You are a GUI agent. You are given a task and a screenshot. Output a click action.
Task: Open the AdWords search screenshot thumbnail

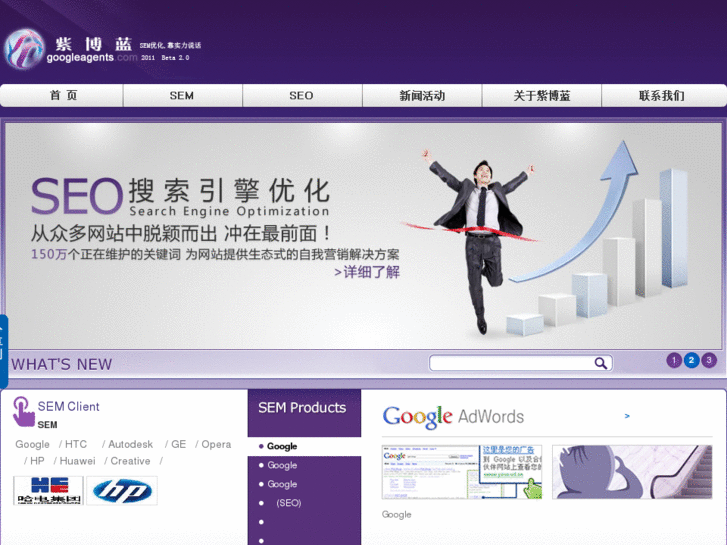[462, 472]
